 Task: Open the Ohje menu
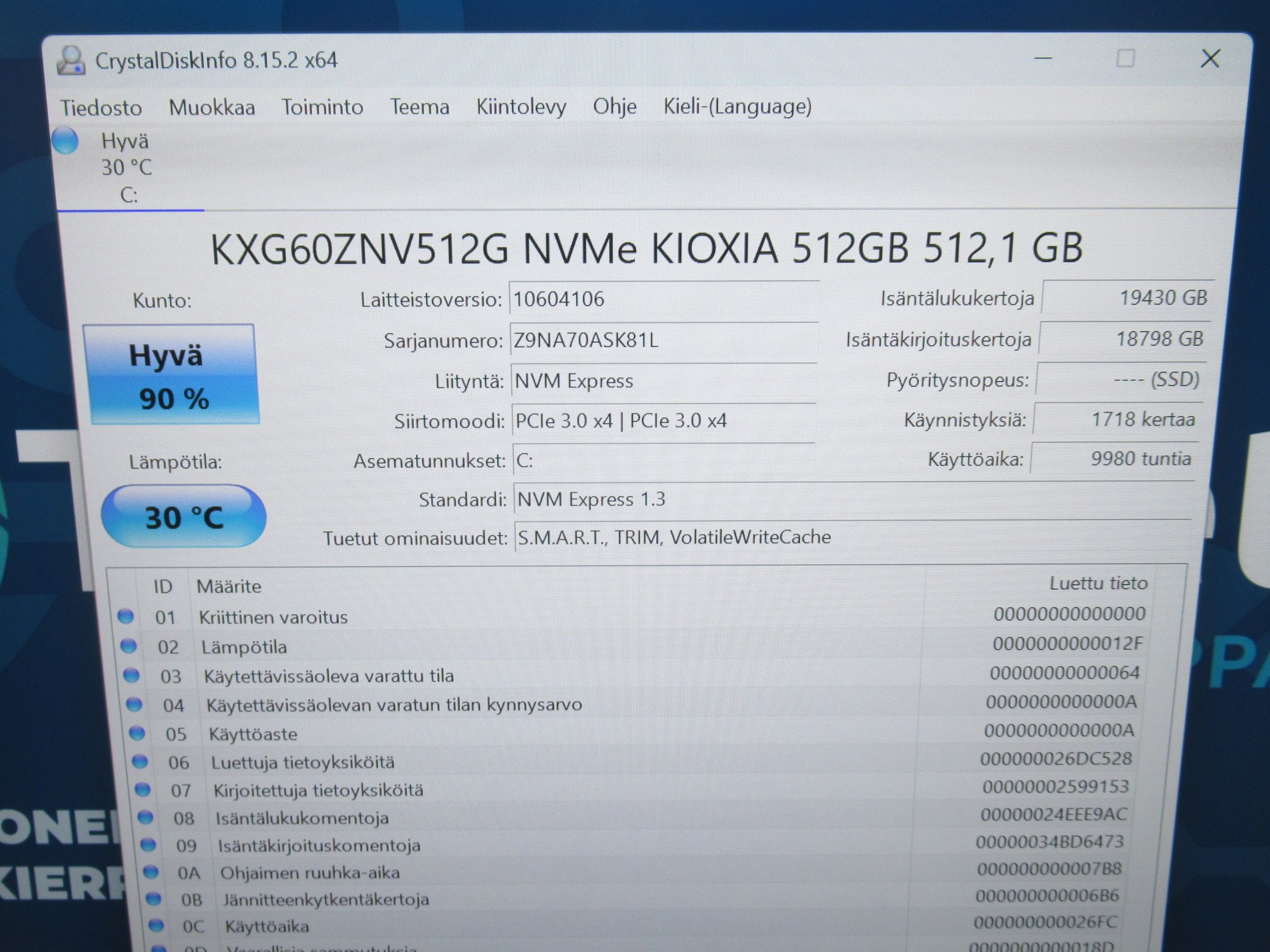615,106
